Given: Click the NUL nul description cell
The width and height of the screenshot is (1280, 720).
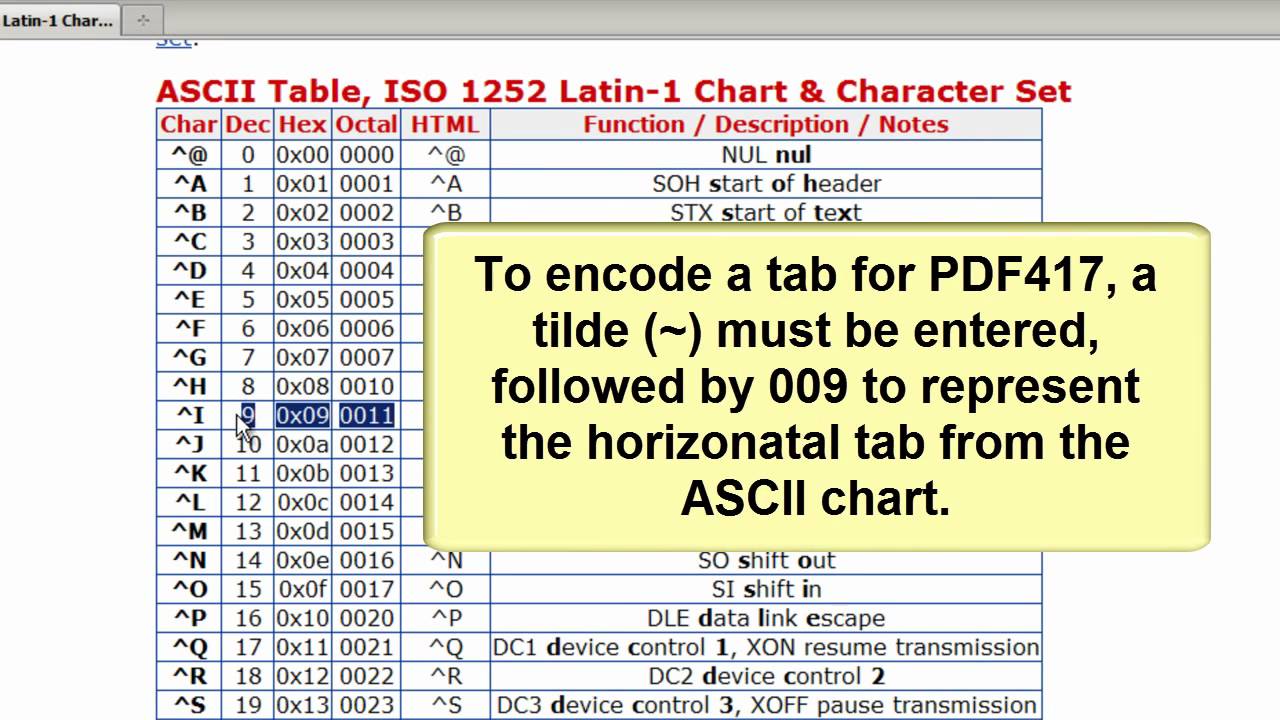Looking at the screenshot, I should tap(766, 155).
